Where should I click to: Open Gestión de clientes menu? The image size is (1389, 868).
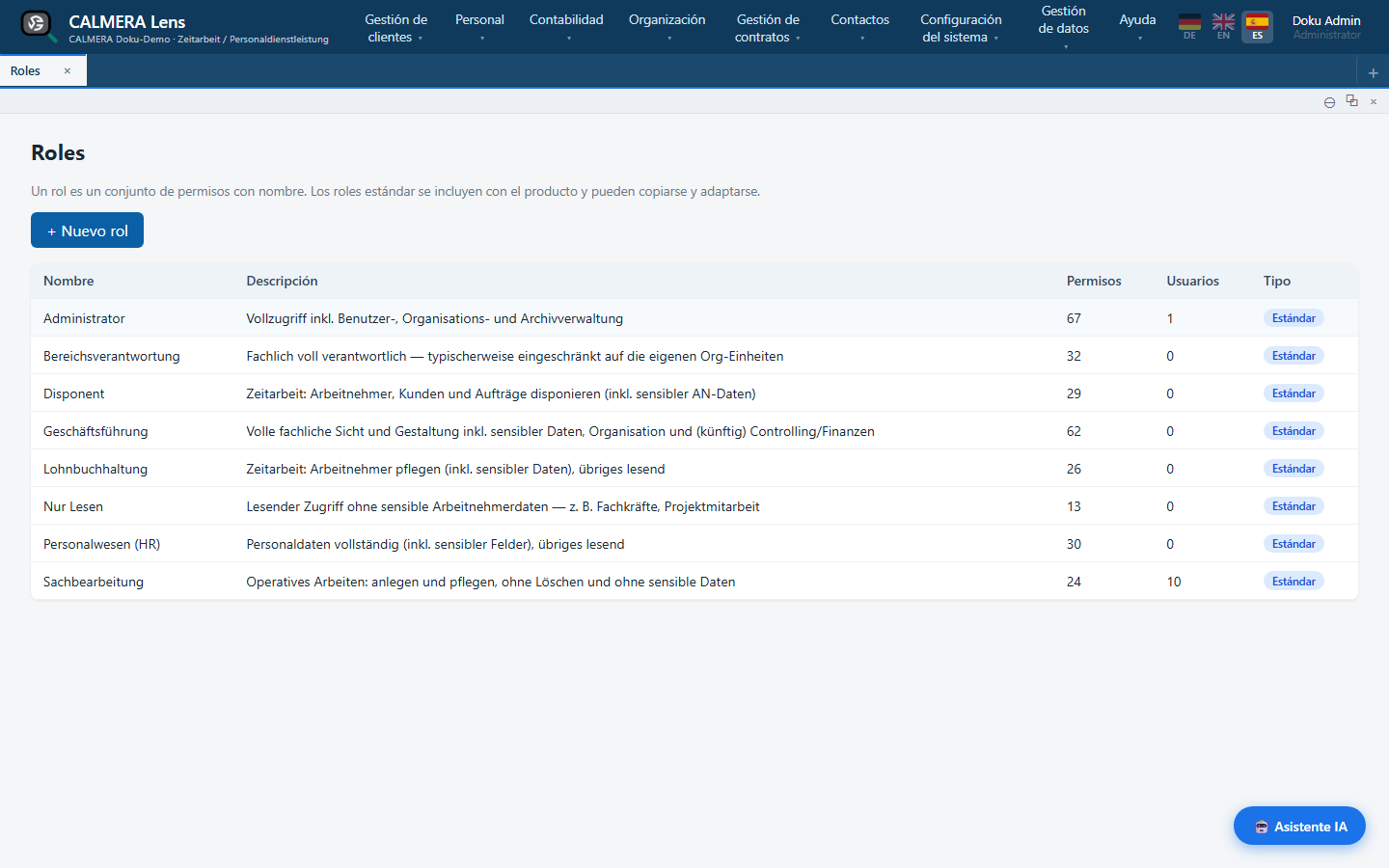tap(395, 28)
